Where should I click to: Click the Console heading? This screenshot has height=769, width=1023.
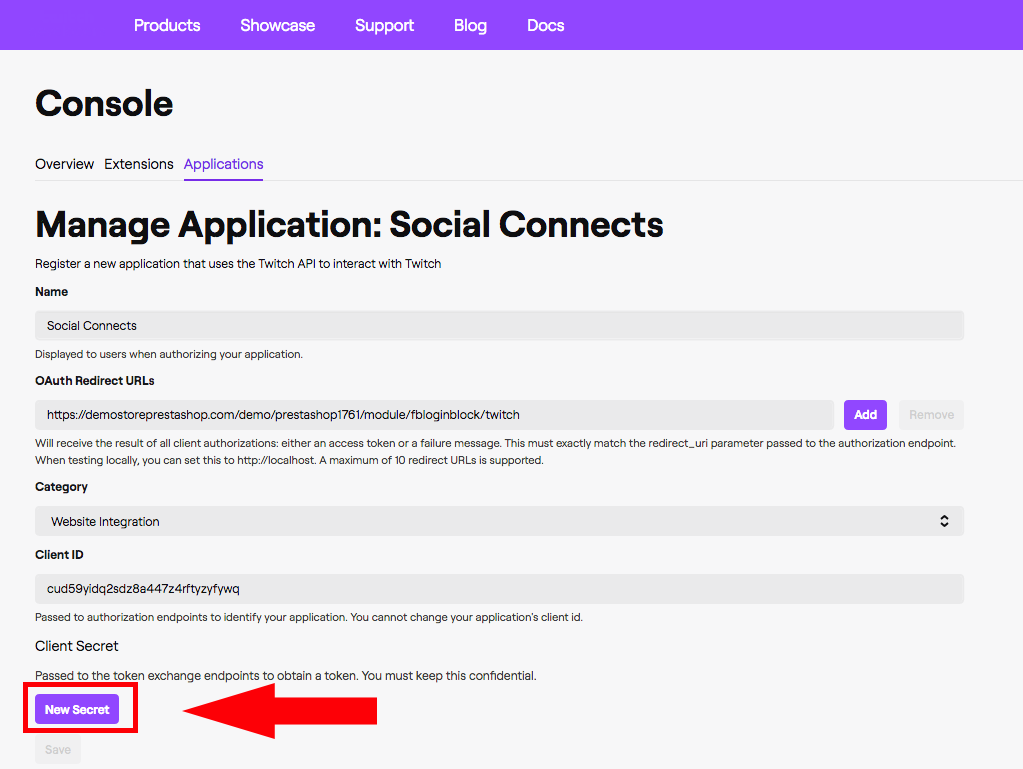[104, 104]
